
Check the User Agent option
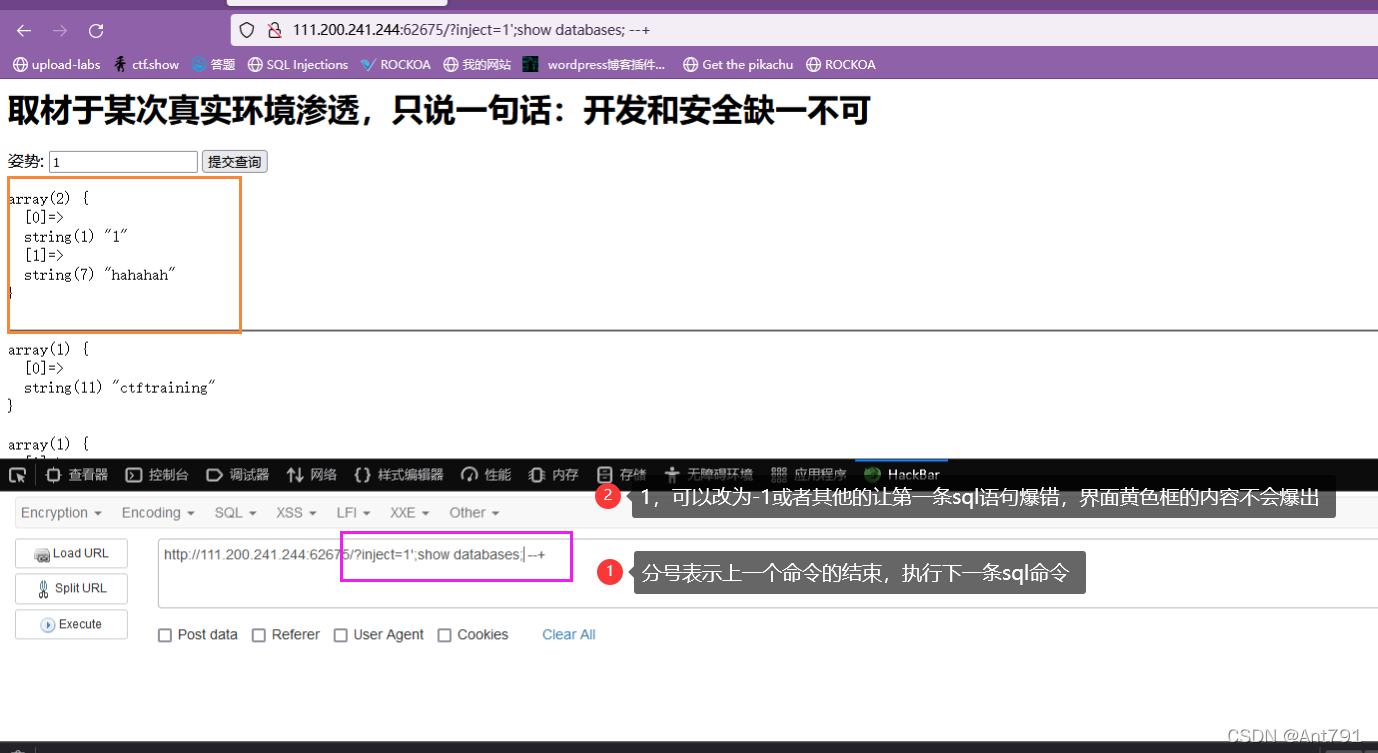coord(341,635)
